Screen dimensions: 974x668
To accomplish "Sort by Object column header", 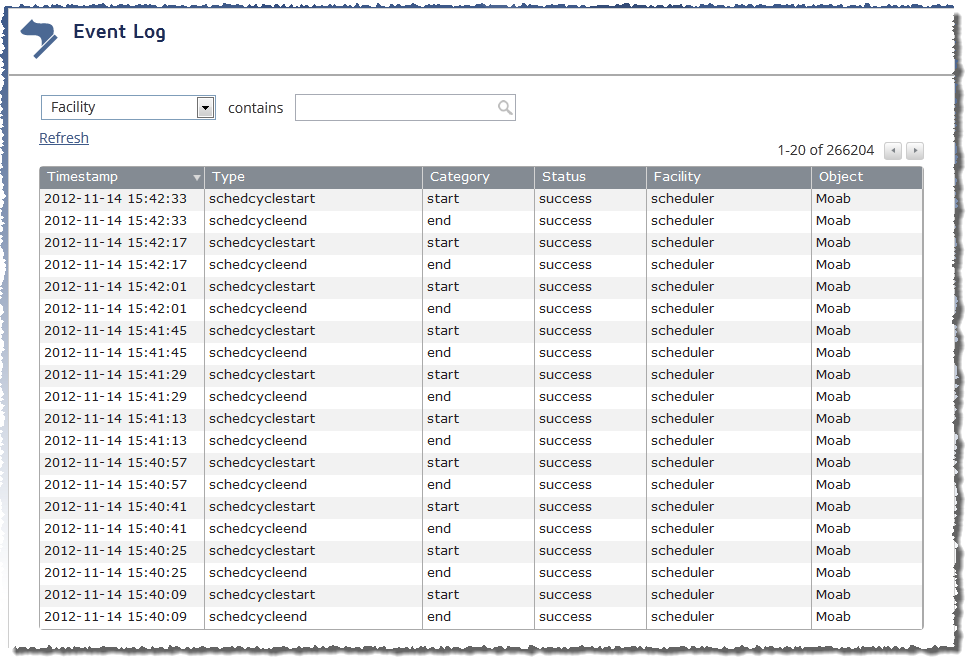I will click(x=867, y=177).
